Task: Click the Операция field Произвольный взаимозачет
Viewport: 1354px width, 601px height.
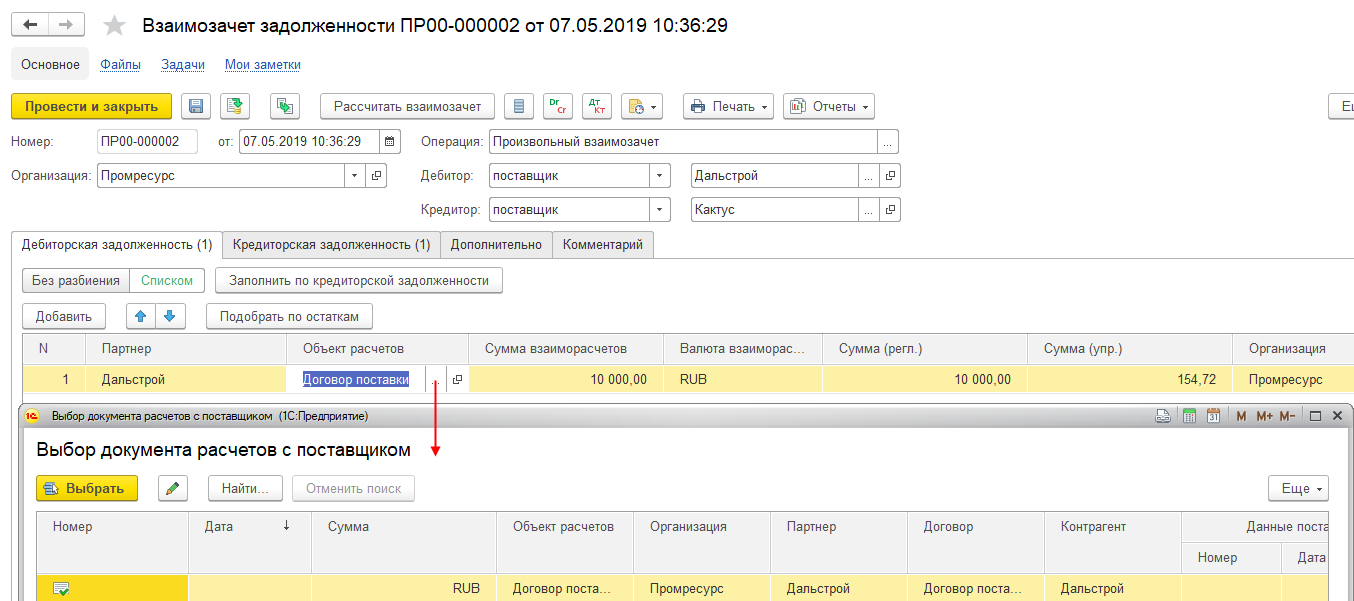Action: point(683,141)
